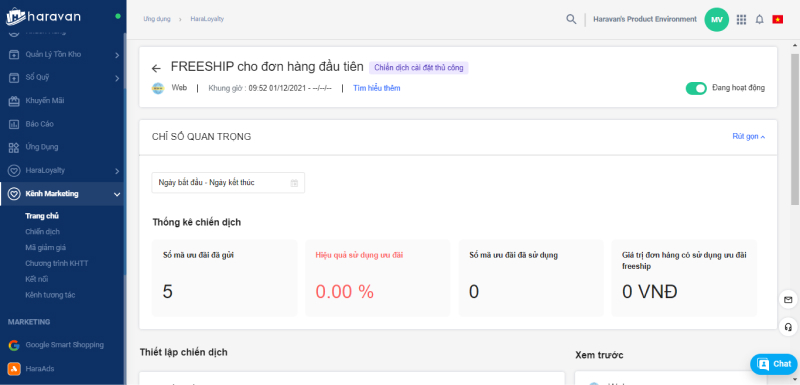This screenshot has height=385, width=800.
Task: Click the MARKETING section label
Action: tap(29, 322)
